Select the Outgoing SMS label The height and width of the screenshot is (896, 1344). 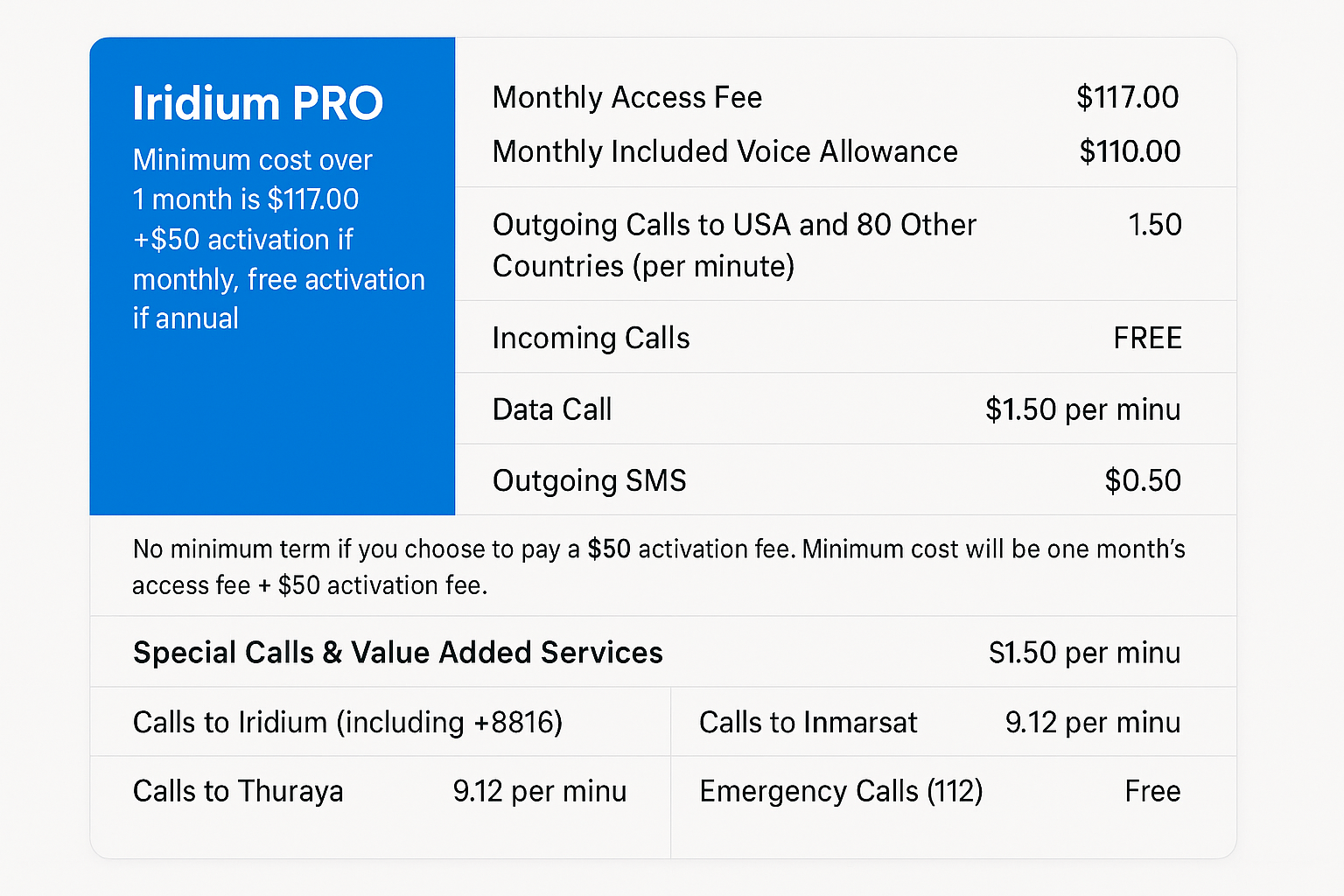tap(589, 480)
